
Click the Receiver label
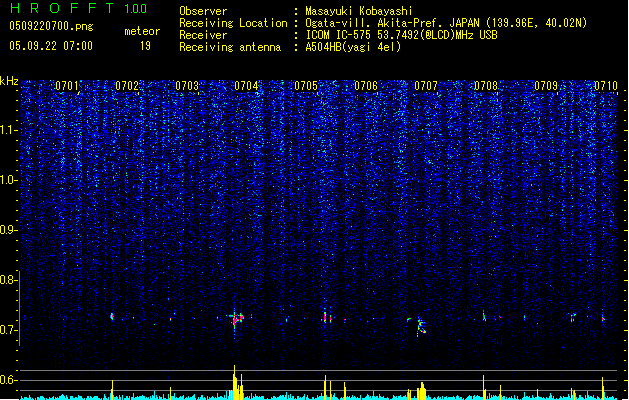(203, 35)
